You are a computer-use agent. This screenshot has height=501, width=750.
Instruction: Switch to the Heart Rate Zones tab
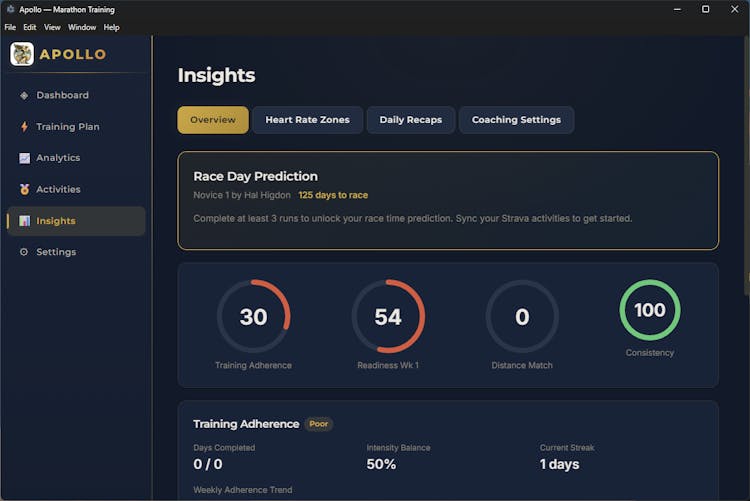pyautogui.click(x=307, y=120)
